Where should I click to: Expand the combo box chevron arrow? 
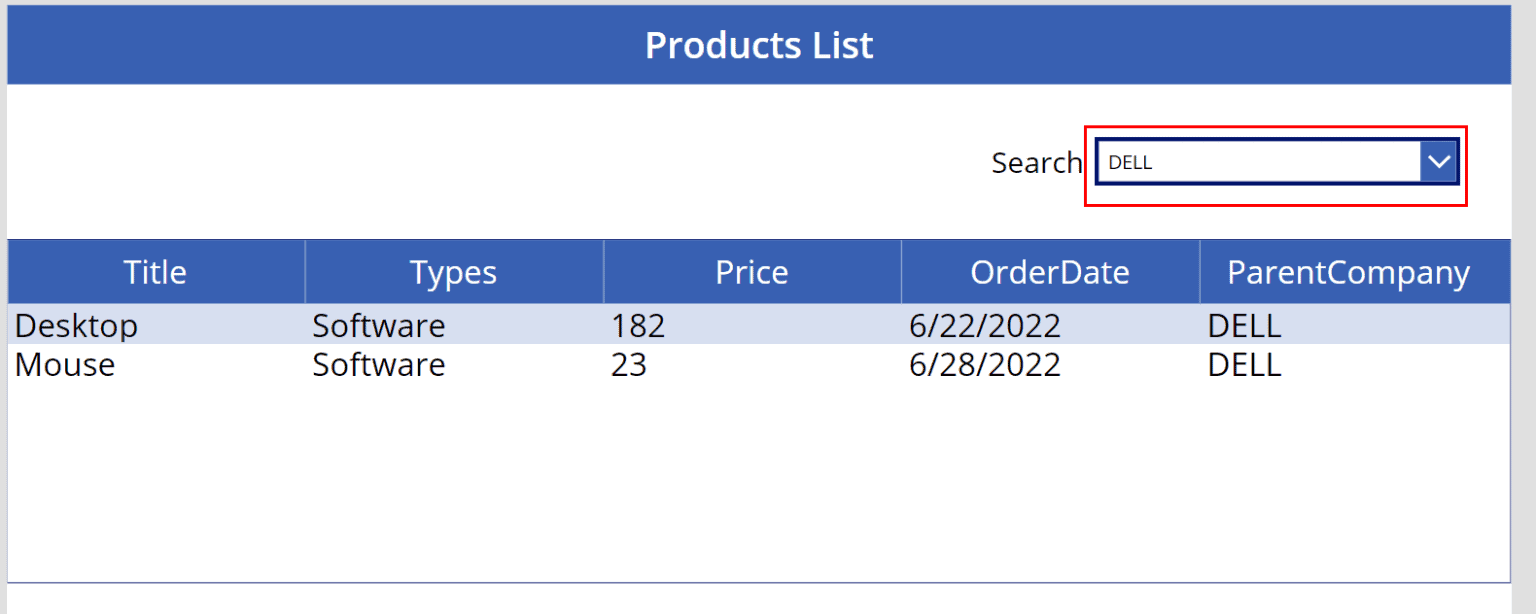pyautogui.click(x=1440, y=161)
